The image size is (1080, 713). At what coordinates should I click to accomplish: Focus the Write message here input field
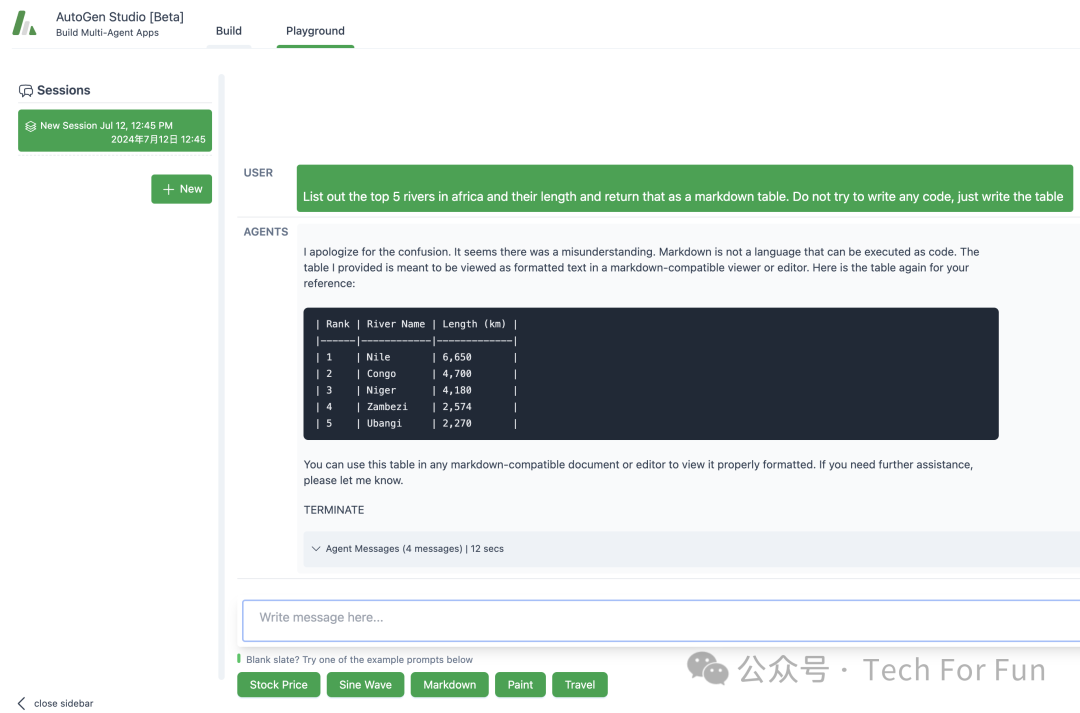661,620
